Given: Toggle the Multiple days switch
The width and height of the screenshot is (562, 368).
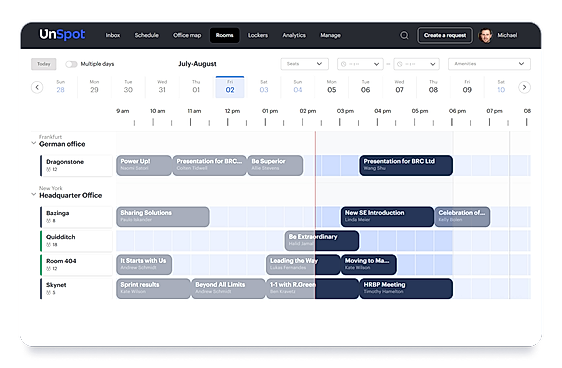Looking at the screenshot, I should (71, 64).
